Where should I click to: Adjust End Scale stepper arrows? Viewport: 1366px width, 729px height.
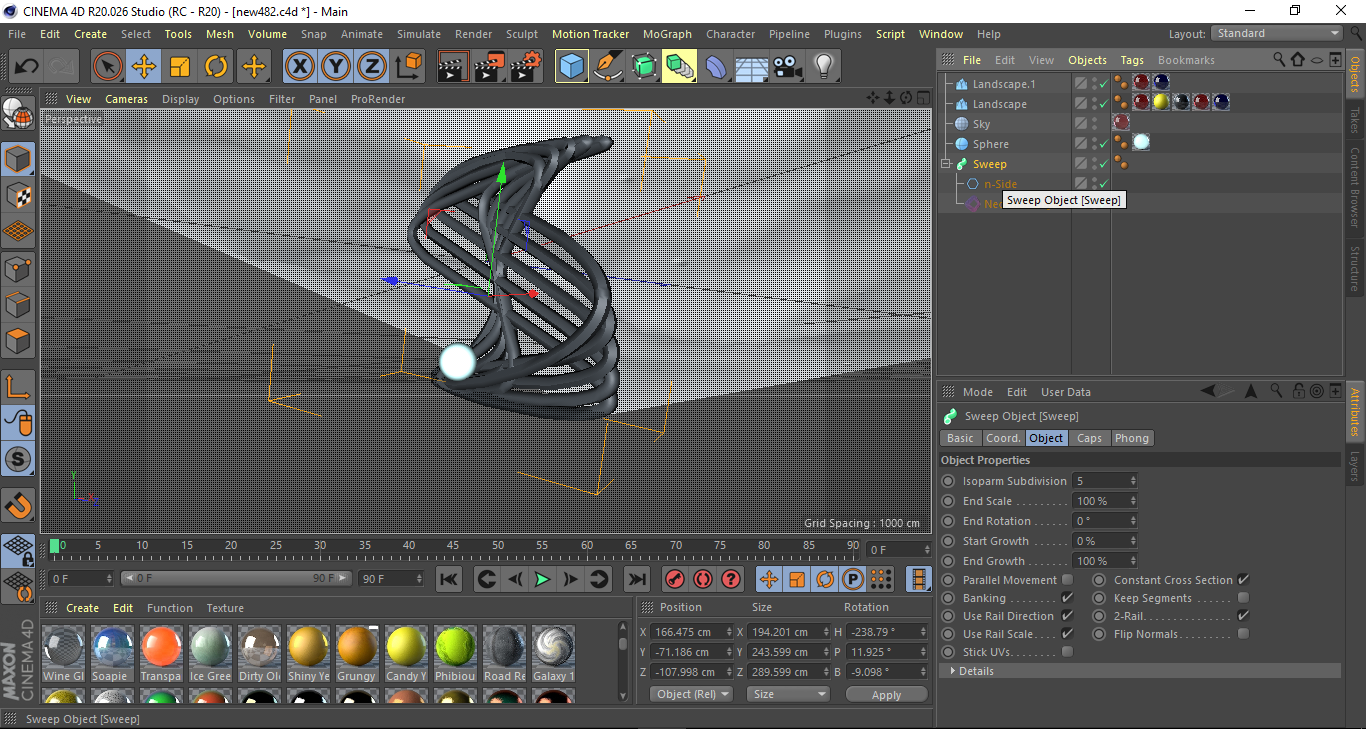1133,501
